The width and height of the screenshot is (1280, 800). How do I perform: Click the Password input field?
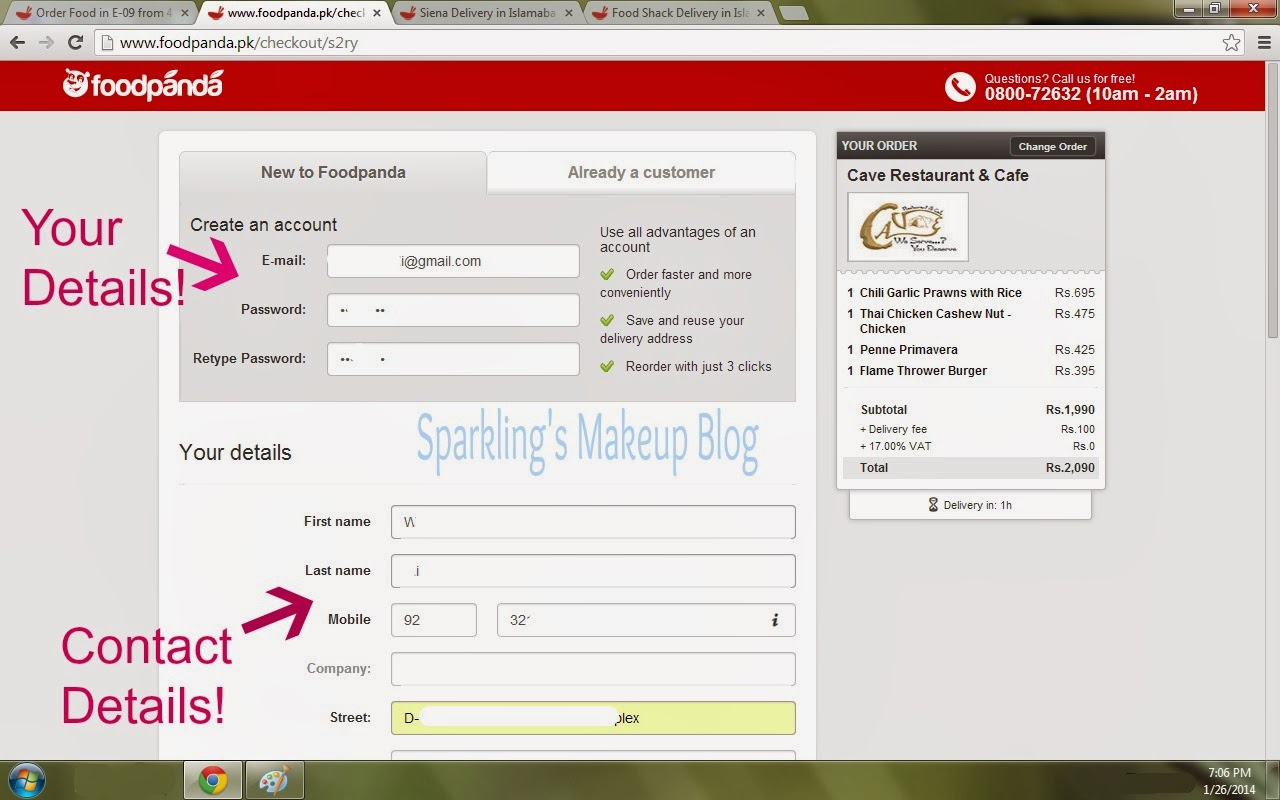click(x=453, y=310)
